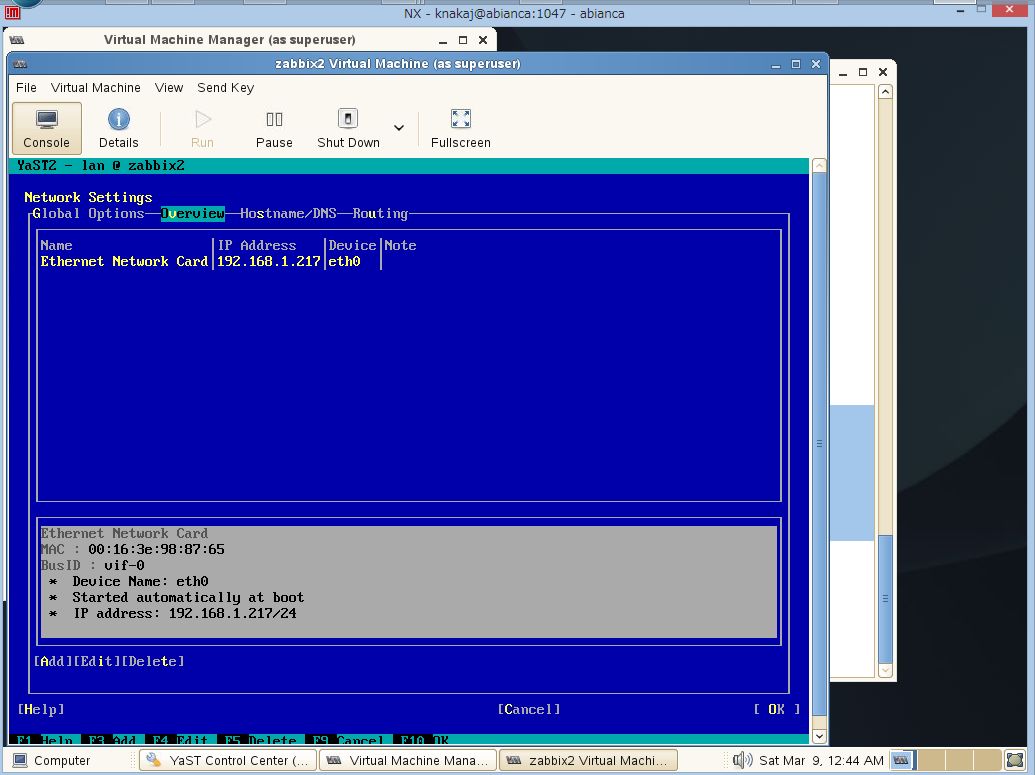Open the VM Details view
The width and height of the screenshot is (1035, 775).
[118, 128]
